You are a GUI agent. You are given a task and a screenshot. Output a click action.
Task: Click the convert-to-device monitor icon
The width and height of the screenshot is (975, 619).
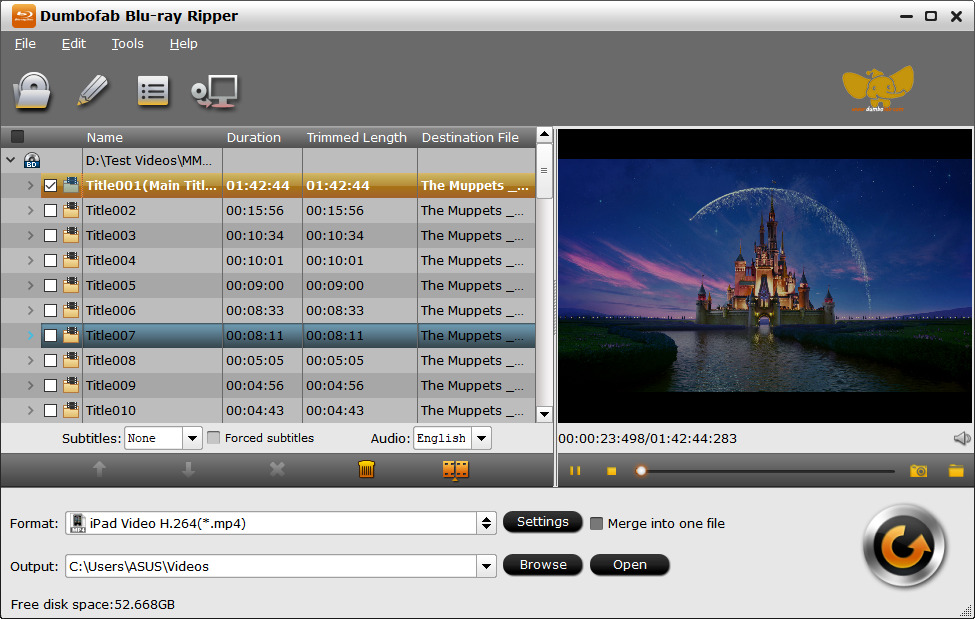(215, 91)
